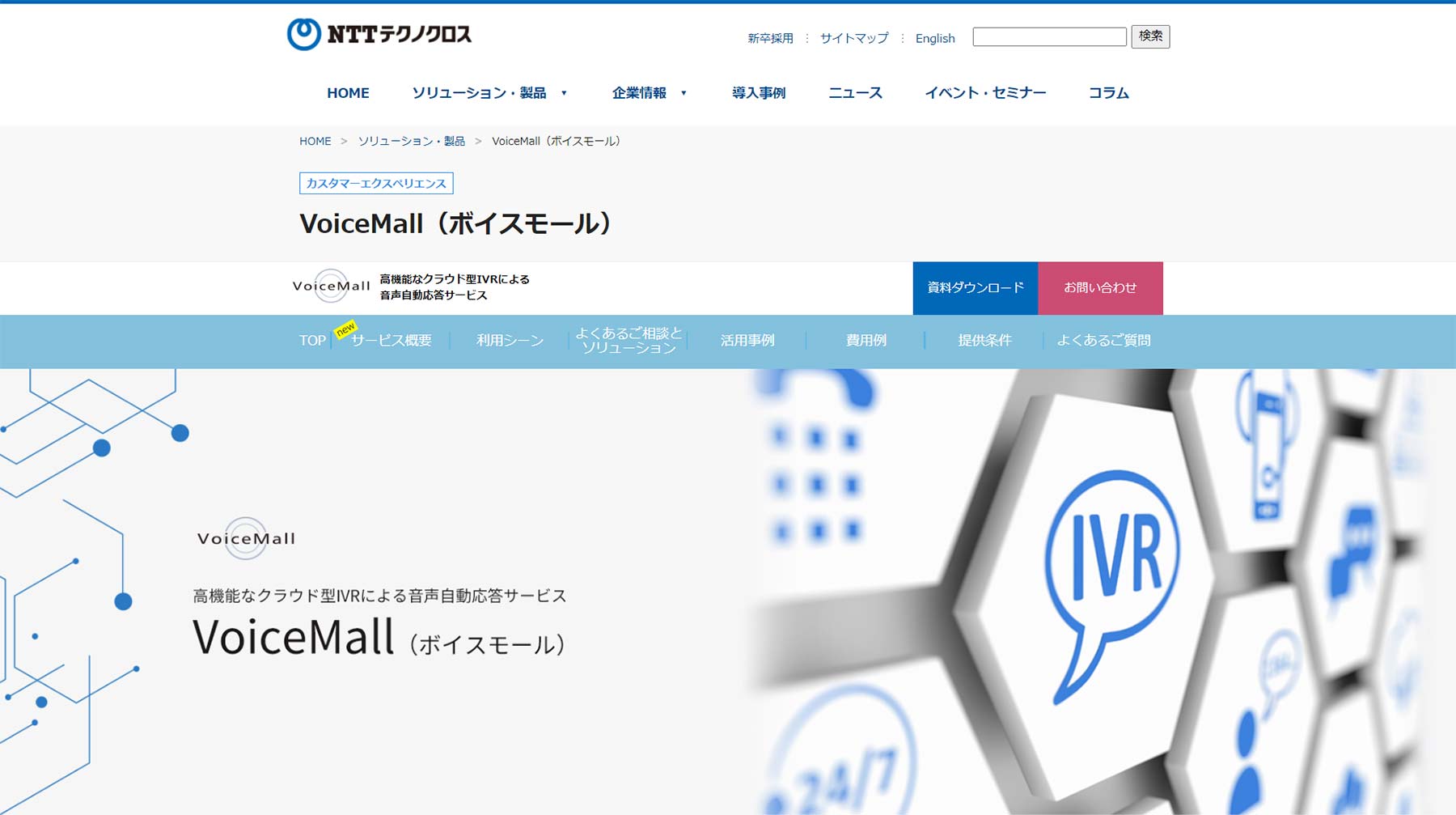Viewport: 1456px width, 815px height.
Task: Open ニュース in main navigation
Action: [855, 93]
